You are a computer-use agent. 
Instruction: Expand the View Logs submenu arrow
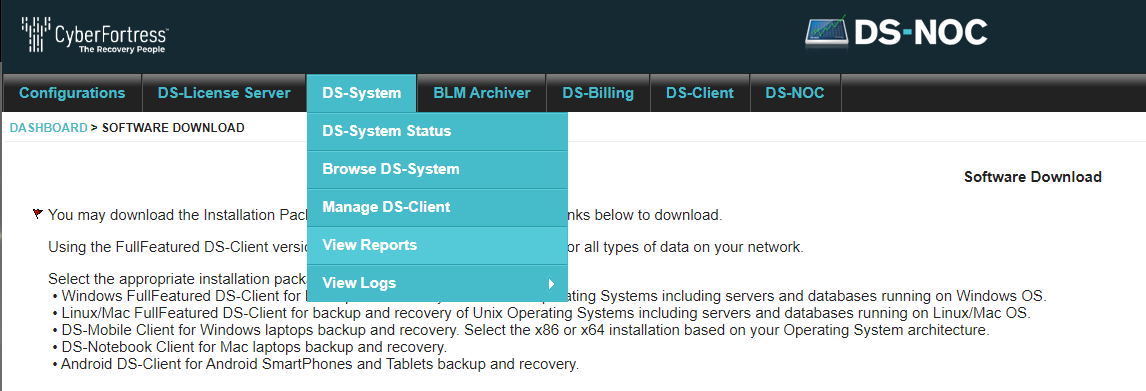click(551, 284)
